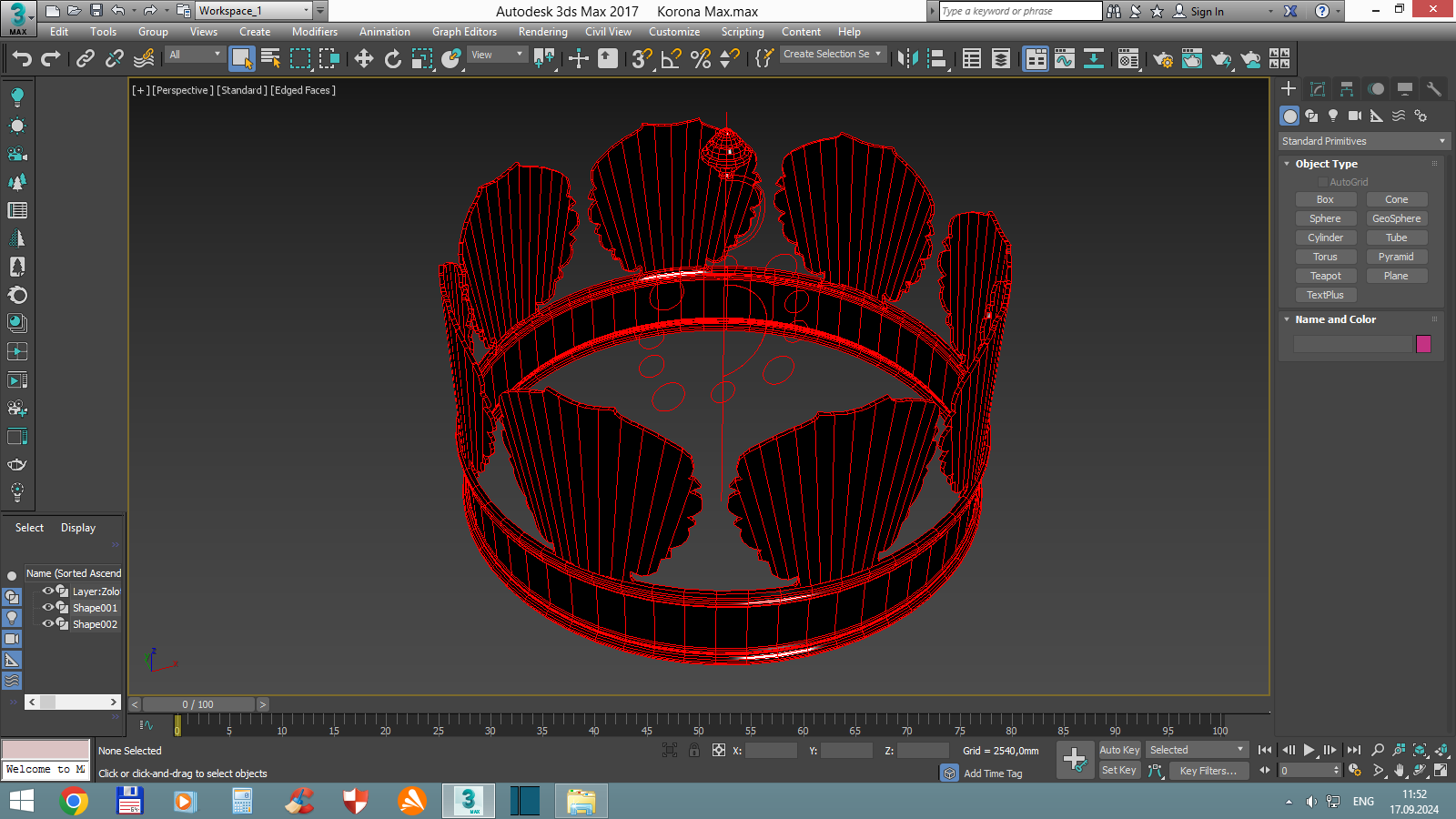Toggle the Percent Snap icon
Image resolution: width=1456 pixels, height=819 pixels.
pos(700,59)
